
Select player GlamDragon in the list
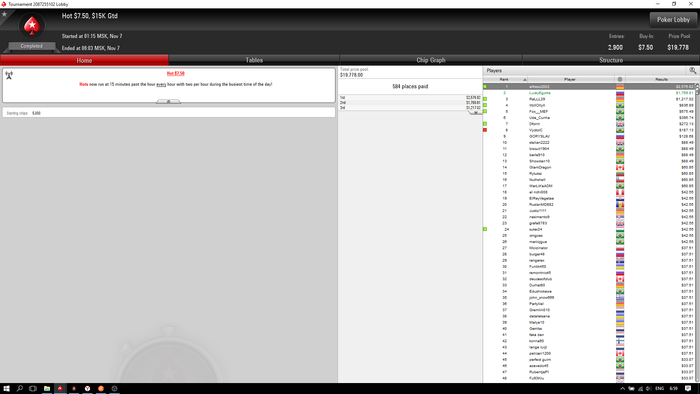click(x=589, y=167)
